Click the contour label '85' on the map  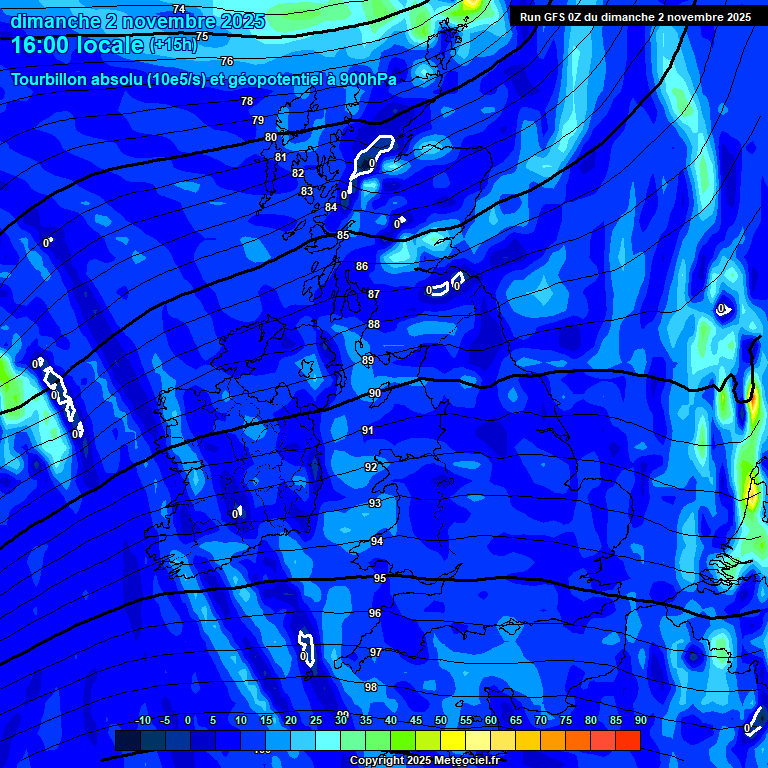pyautogui.click(x=343, y=236)
